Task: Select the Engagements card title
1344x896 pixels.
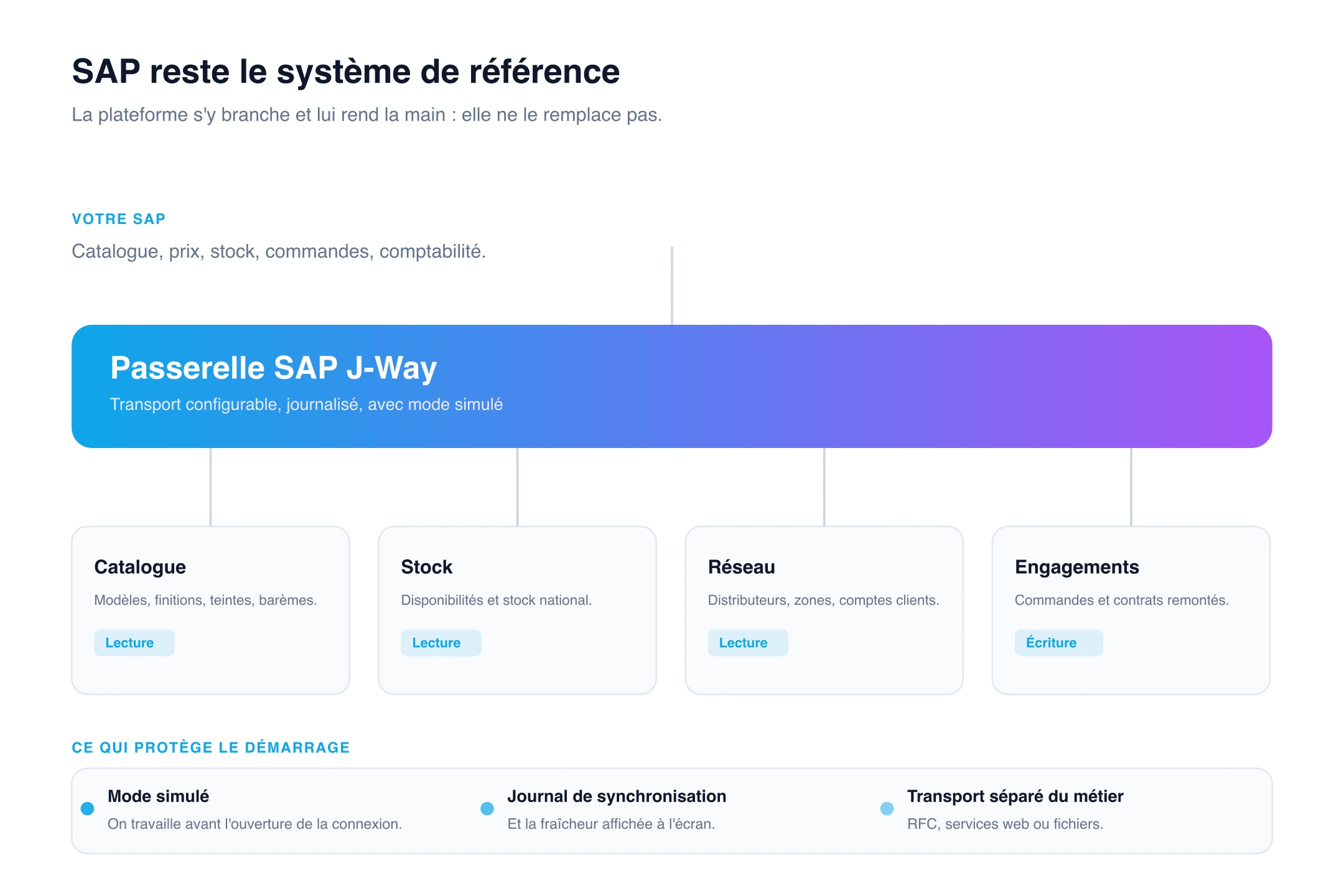Action: (1077, 567)
